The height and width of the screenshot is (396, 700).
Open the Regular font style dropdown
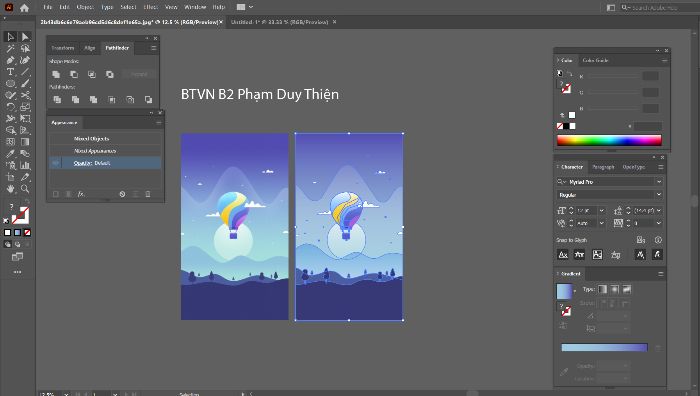coord(658,195)
